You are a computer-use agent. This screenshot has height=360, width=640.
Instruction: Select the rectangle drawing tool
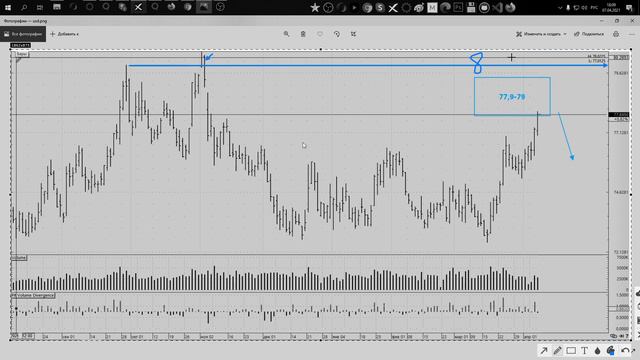pyautogui.click(x=571, y=351)
